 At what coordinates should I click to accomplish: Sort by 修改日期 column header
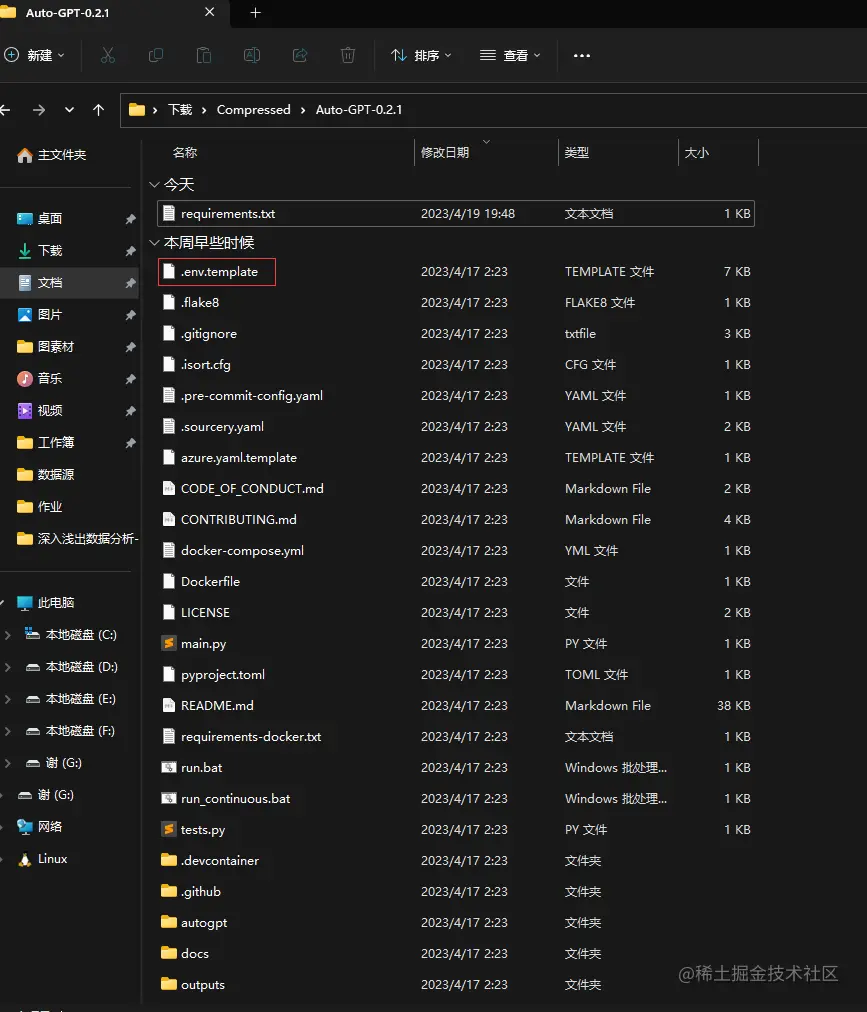[x=445, y=153]
